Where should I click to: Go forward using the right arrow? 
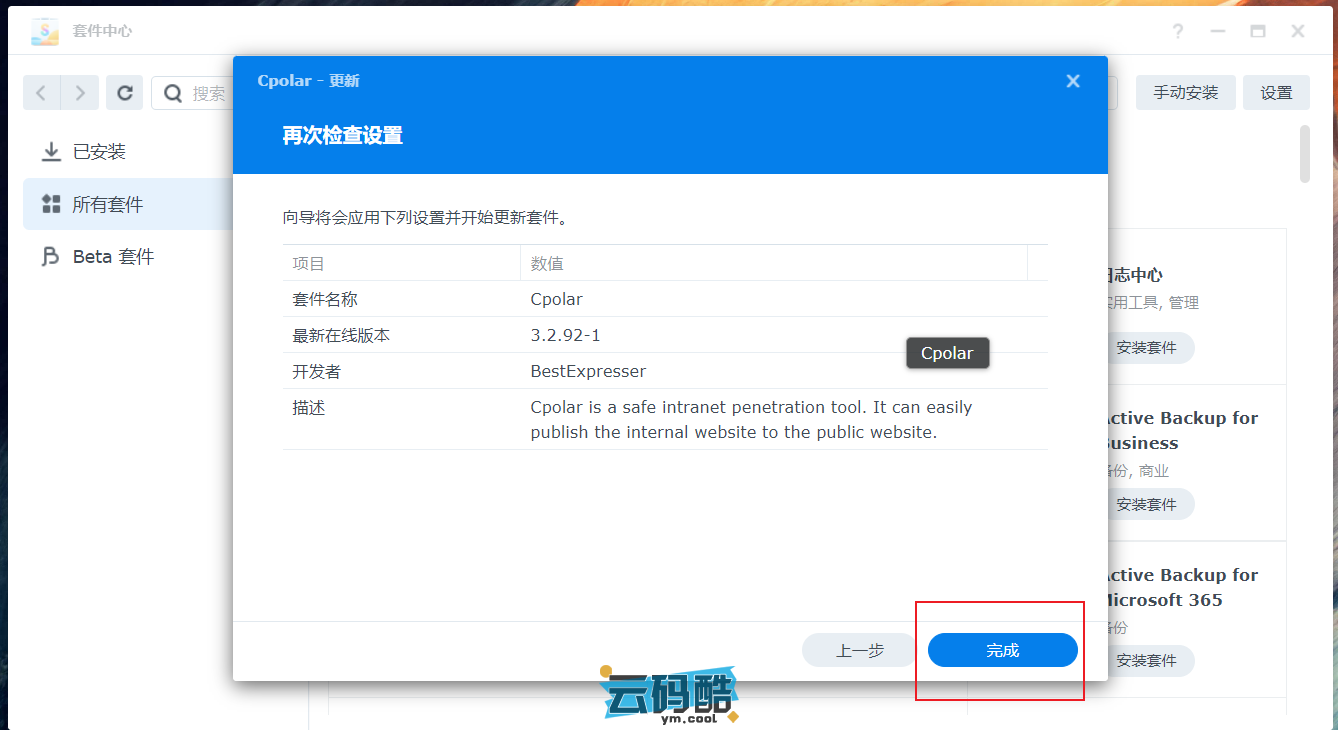point(80,93)
